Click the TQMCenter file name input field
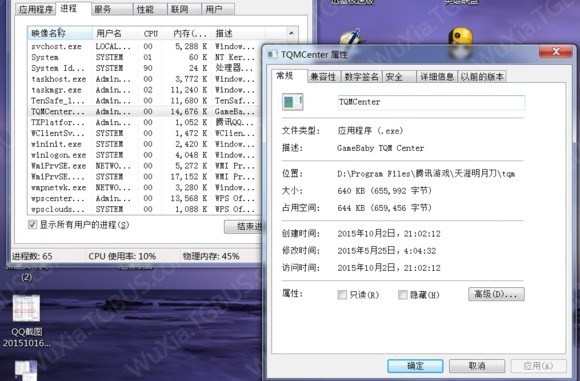Viewport: 580px width, 381px height. pyautogui.click(x=431, y=102)
